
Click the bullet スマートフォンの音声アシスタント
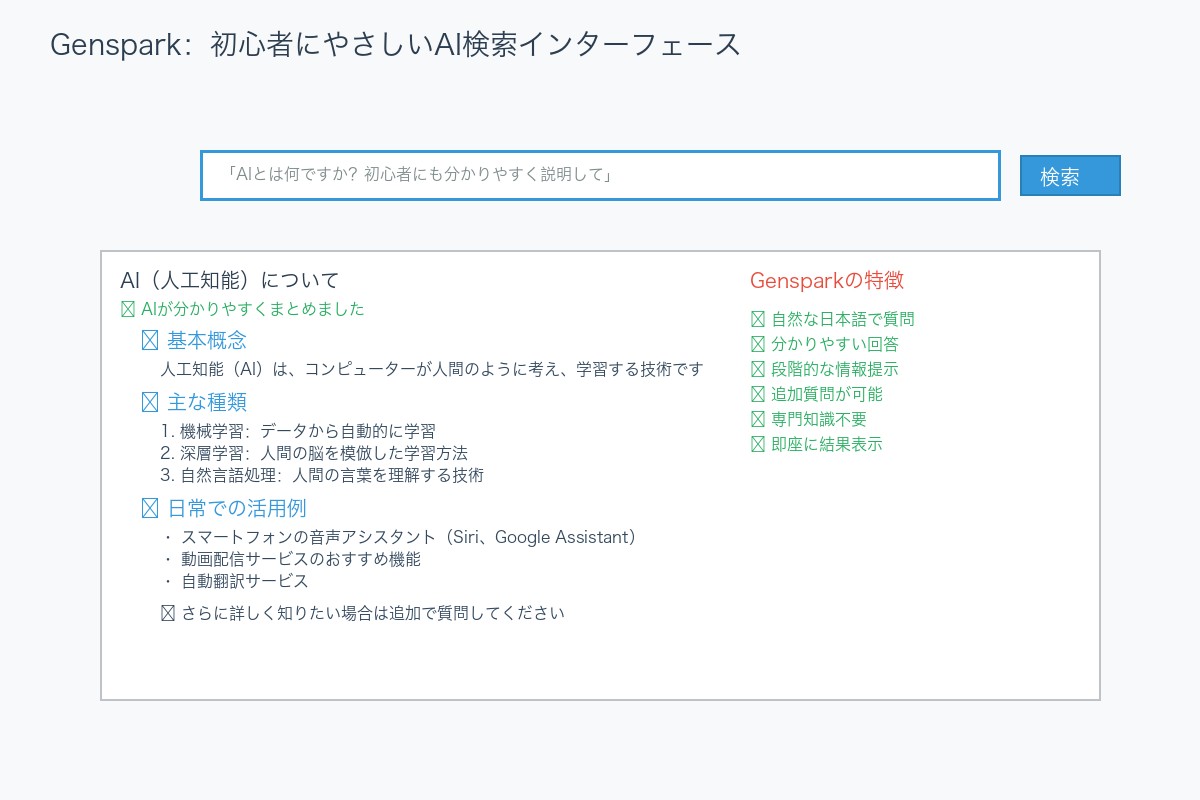(400, 538)
